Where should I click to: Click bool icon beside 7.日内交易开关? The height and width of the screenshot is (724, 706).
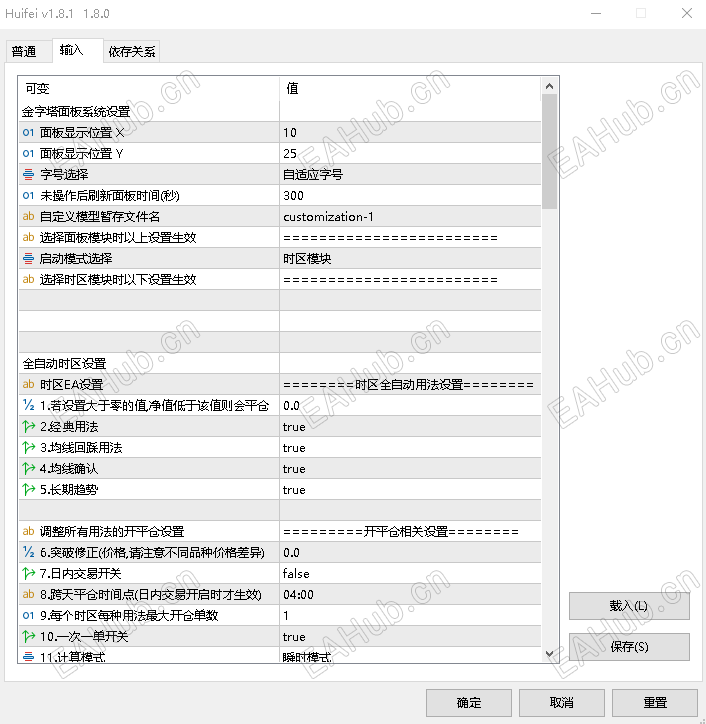click(x=28, y=573)
